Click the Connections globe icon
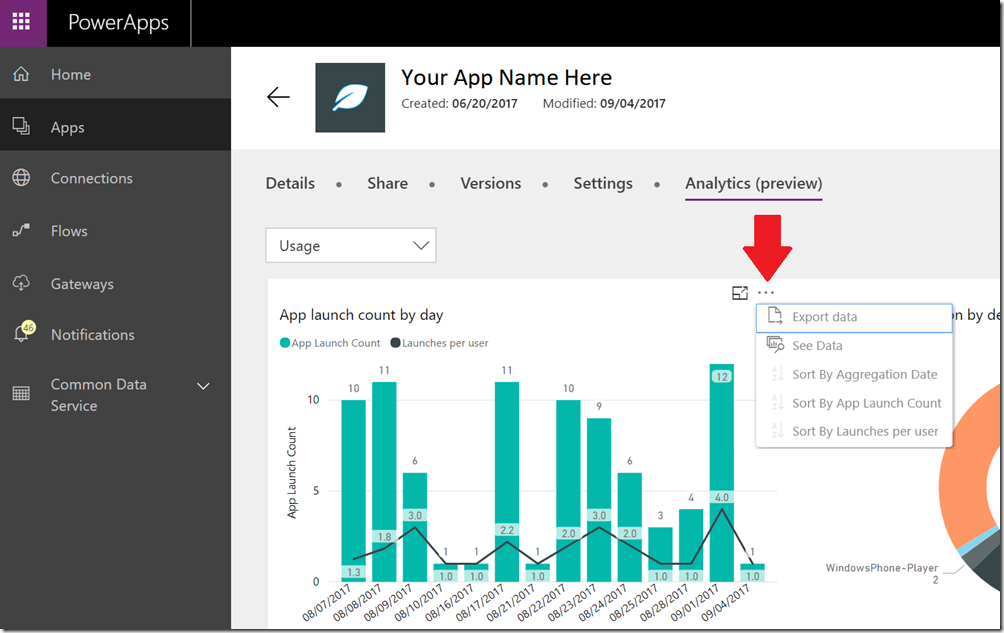This screenshot has height=633, width=1004. (x=21, y=178)
